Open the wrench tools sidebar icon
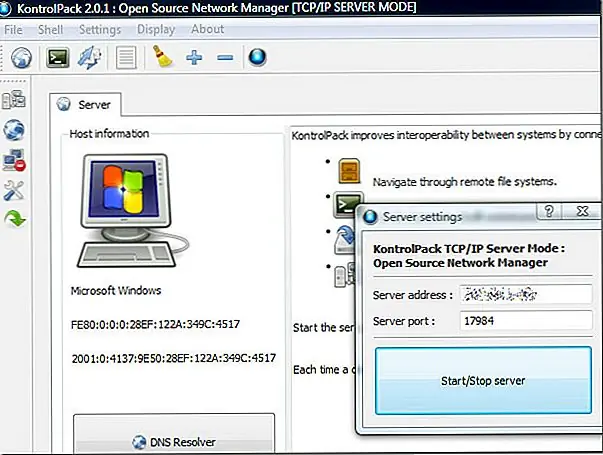 coord(15,190)
